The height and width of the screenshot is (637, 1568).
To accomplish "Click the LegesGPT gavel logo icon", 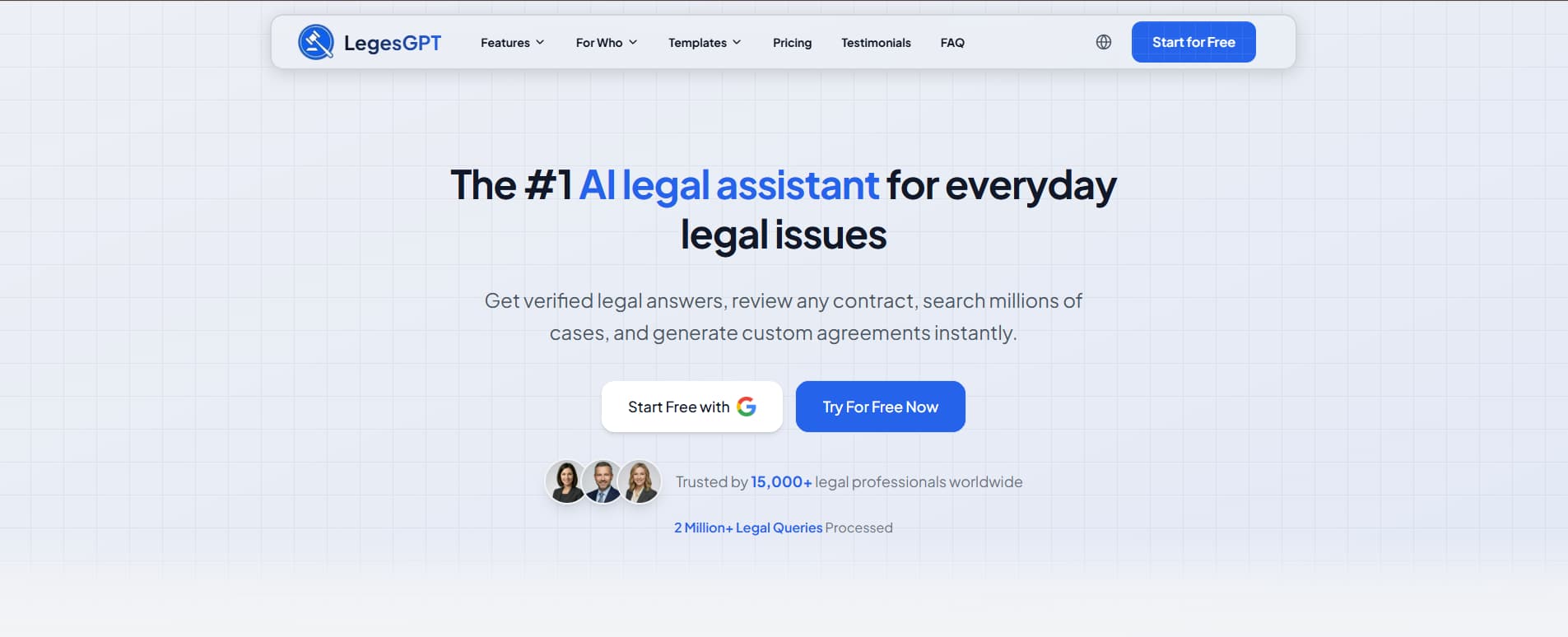I will (x=316, y=42).
